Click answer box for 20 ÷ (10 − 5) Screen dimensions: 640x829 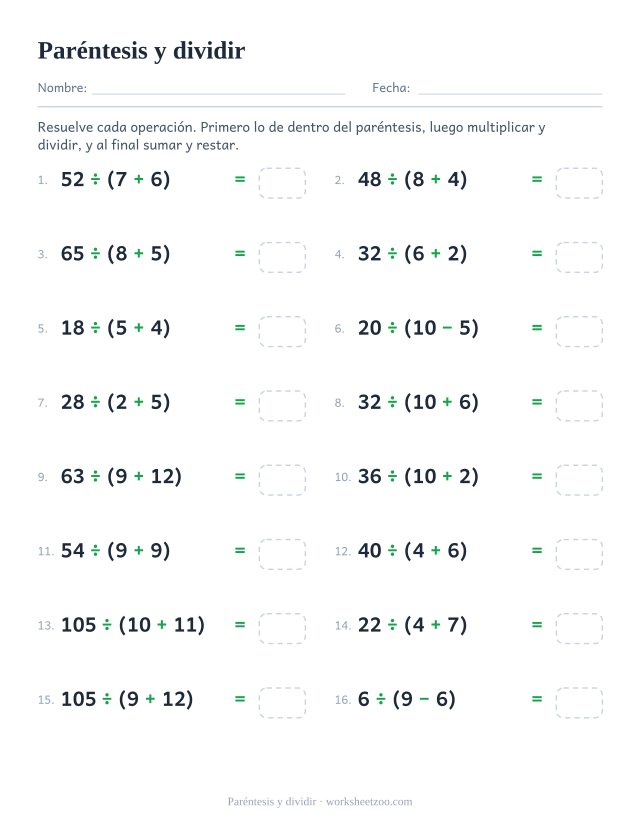579,331
